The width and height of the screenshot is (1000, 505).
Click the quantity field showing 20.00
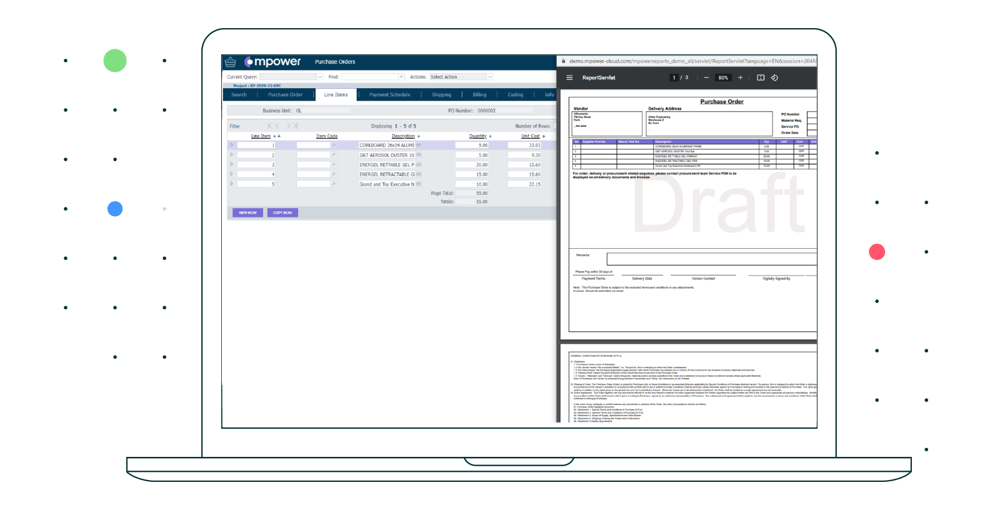click(472, 165)
